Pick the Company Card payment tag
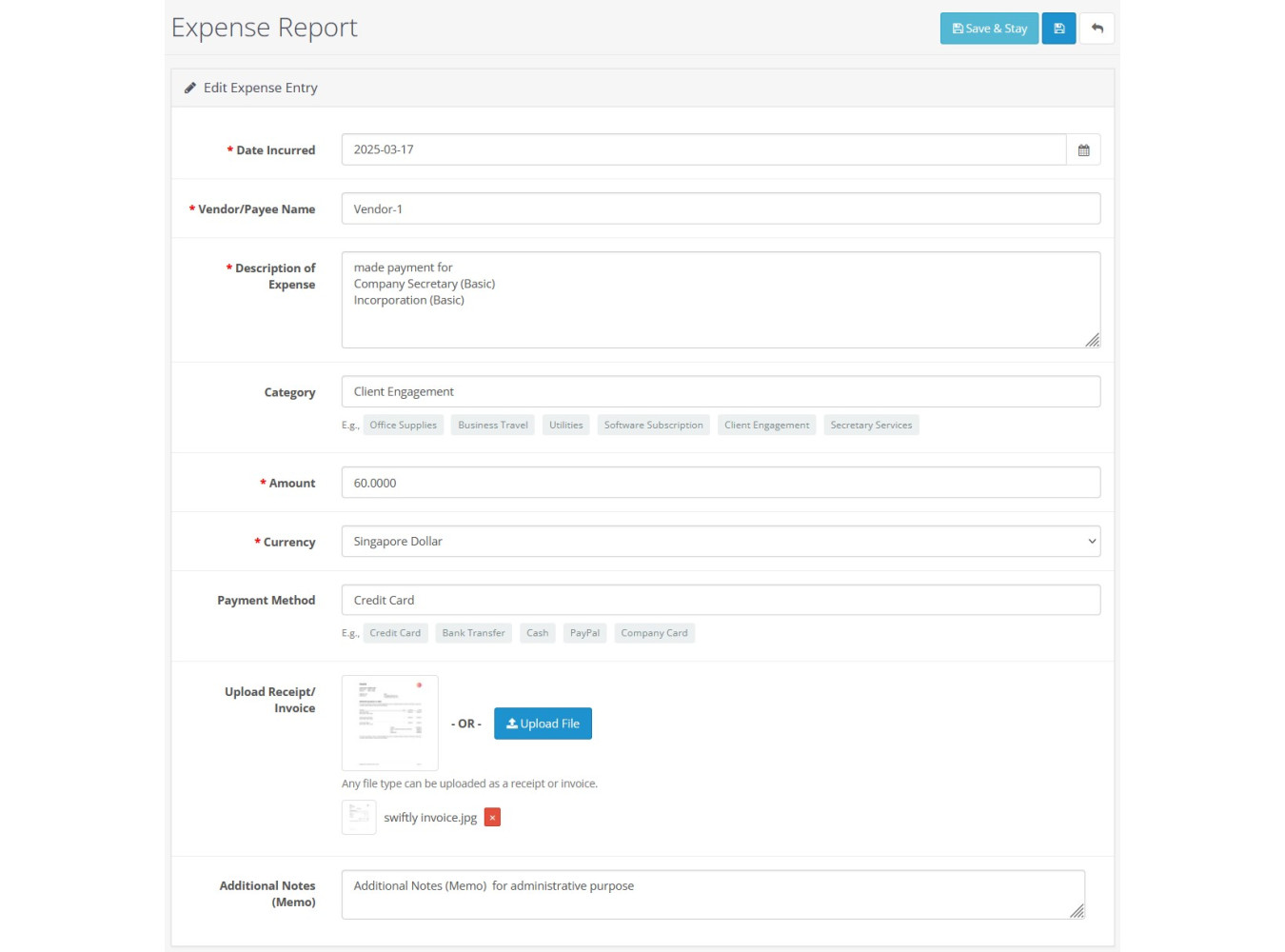The width and height of the screenshot is (1285, 952). (x=654, y=633)
